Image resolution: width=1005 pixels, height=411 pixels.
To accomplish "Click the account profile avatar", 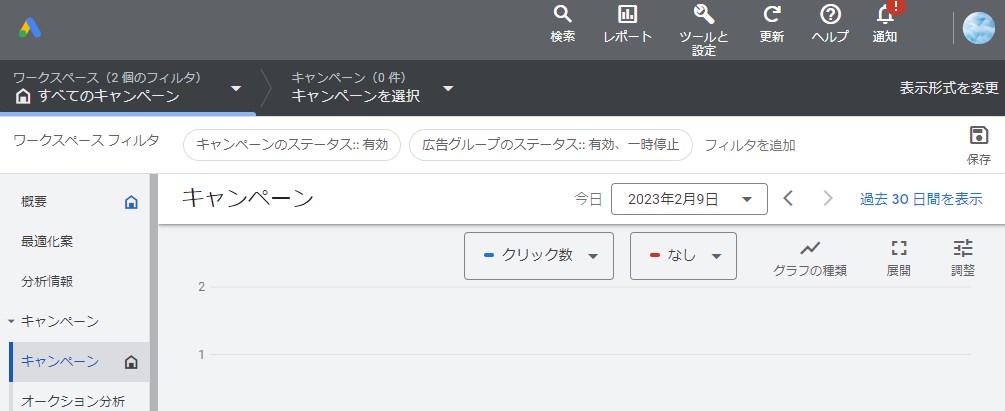I will point(978,28).
